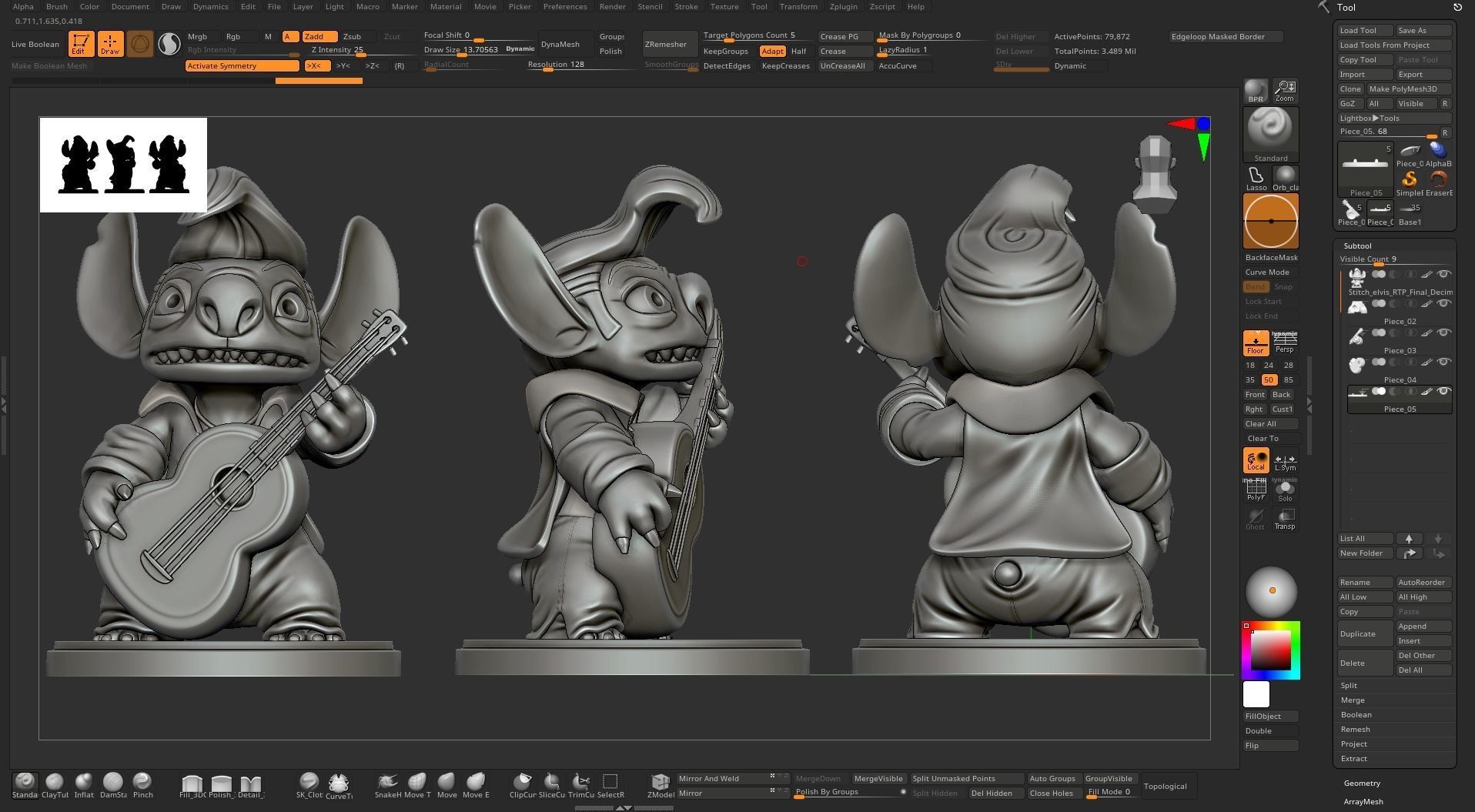This screenshot has width=1475, height=812.
Task: Collapse the Subtool palette header
Action: (x=1357, y=246)
